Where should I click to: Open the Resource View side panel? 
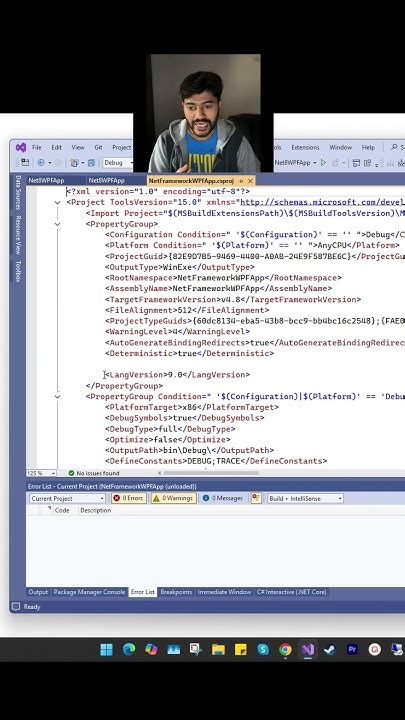pyautogui.click(x=18, y=235)
